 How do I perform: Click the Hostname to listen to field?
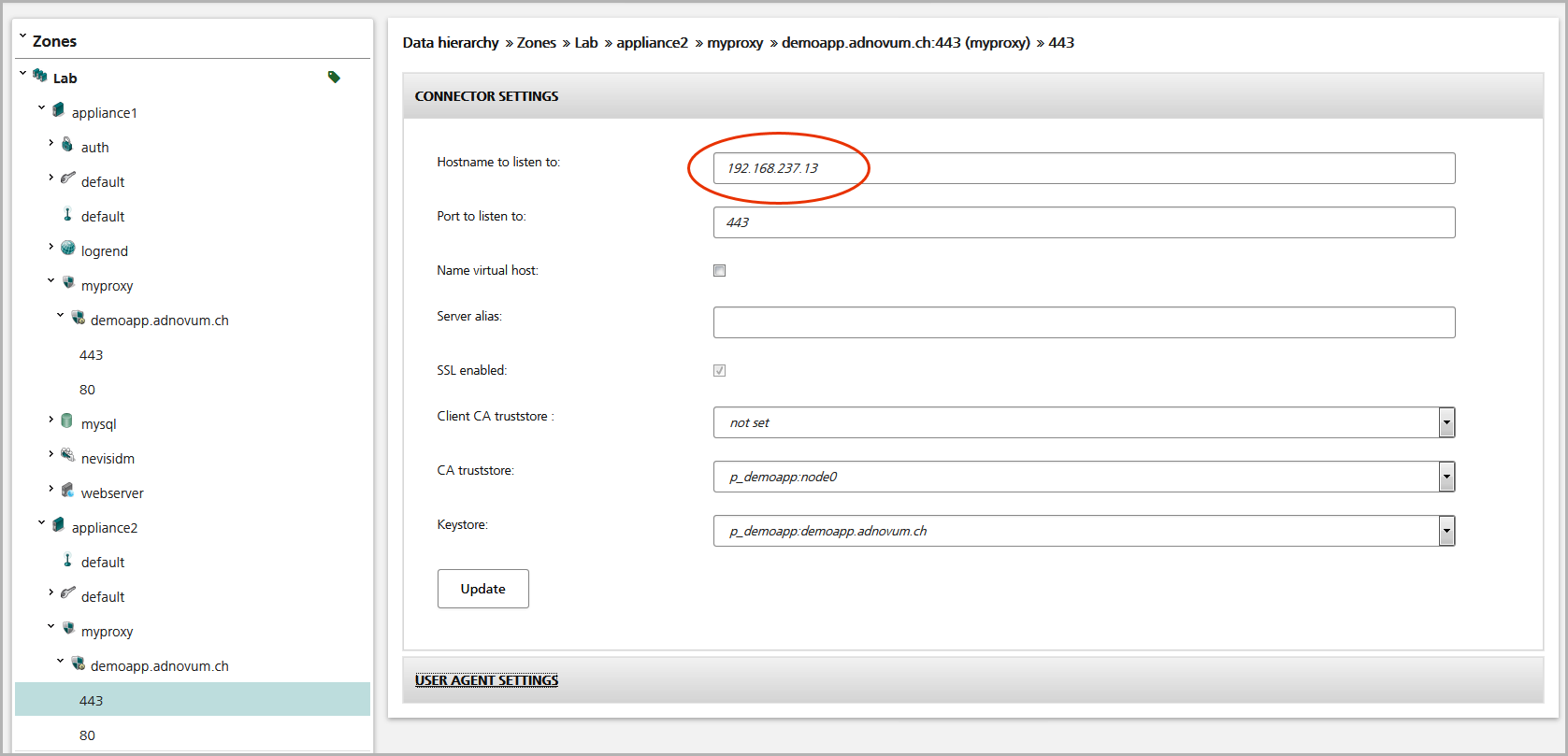[x=1085, y=168]
